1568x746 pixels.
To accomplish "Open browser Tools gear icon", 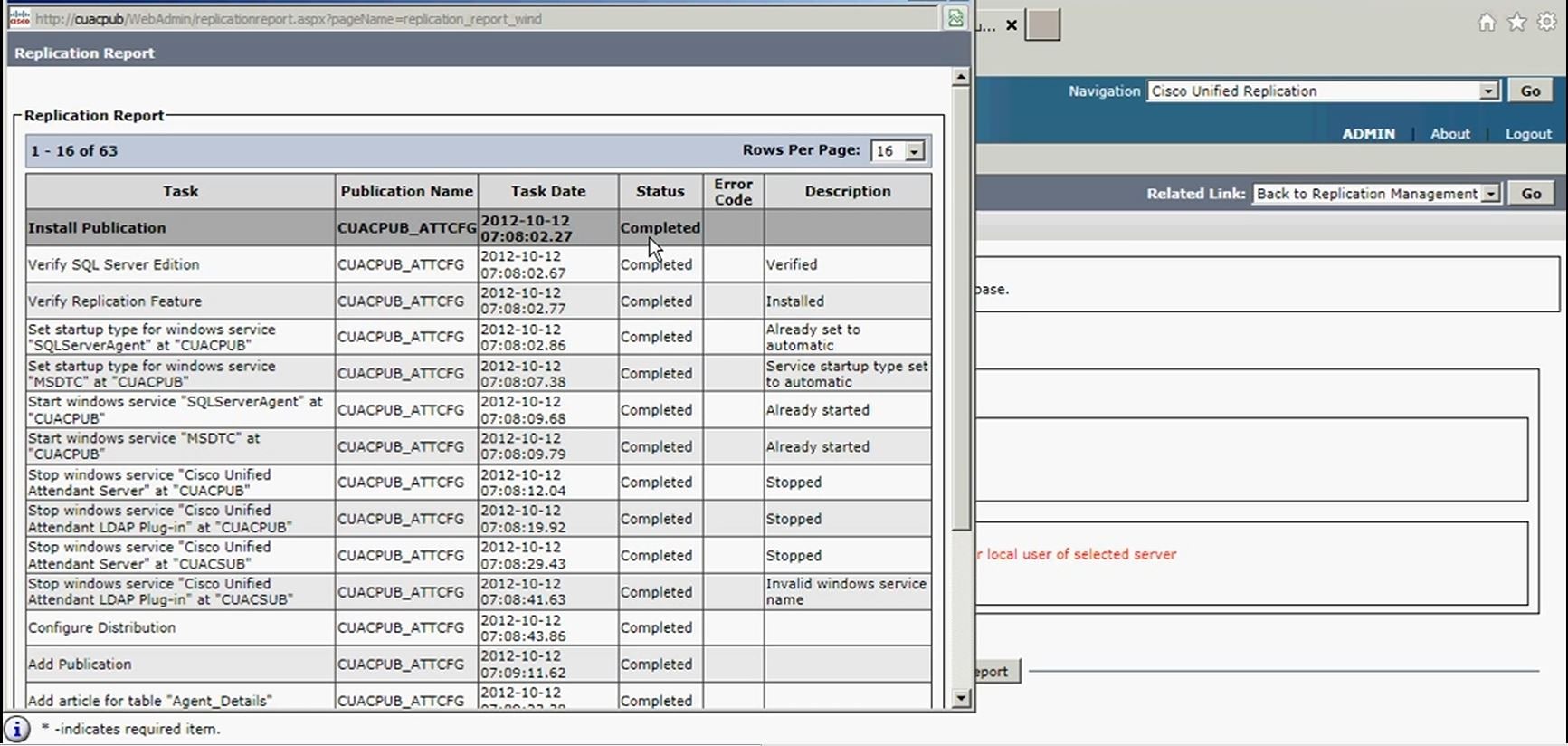I will click(x=1547, y=23).
